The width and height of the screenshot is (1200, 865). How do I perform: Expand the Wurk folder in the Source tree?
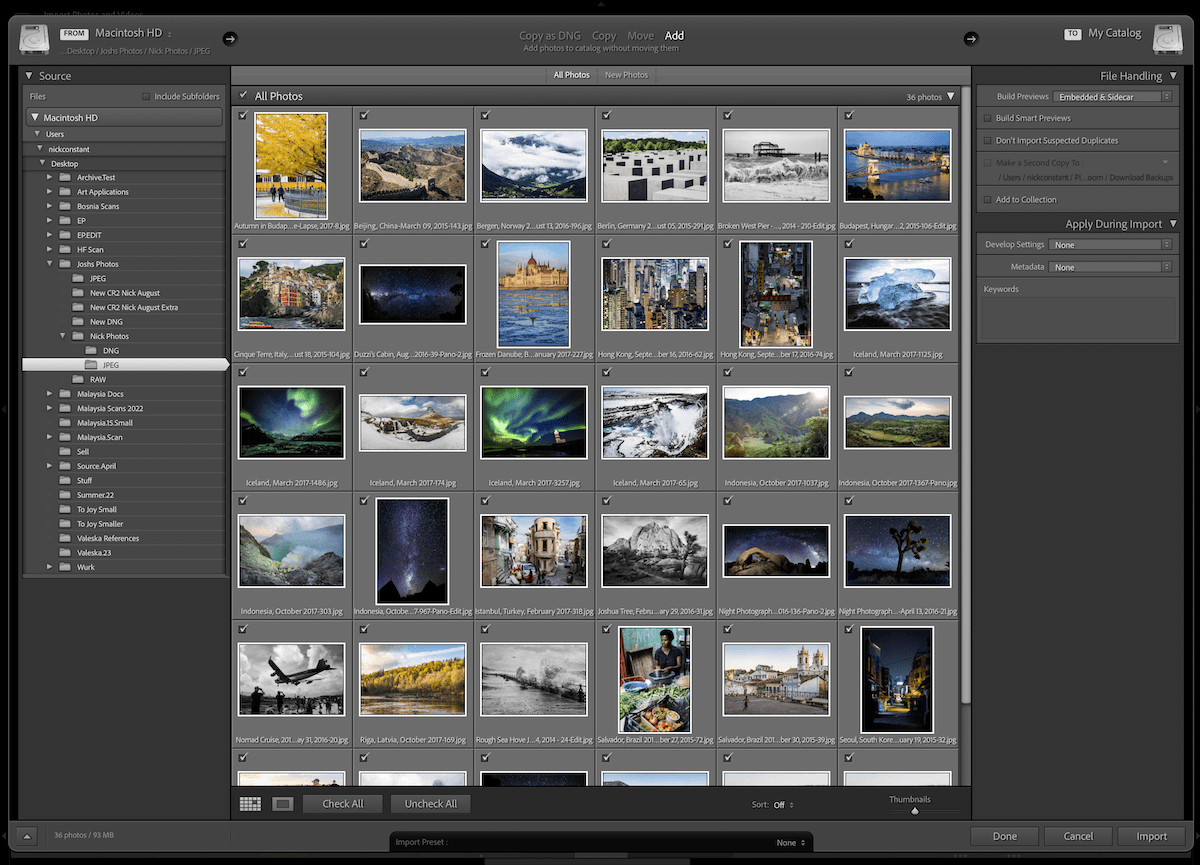pyautogui.click(x=49, y=566)
